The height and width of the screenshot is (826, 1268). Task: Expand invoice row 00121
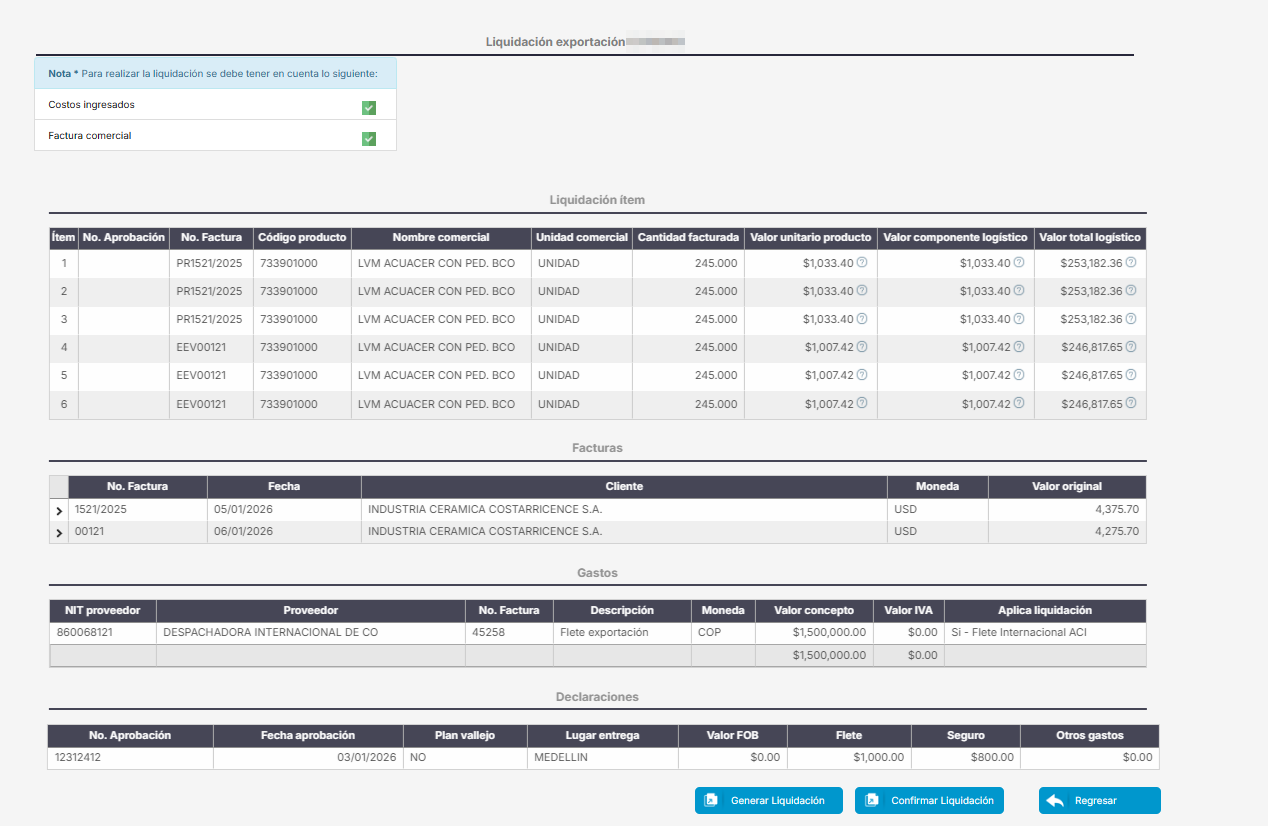(x=59, y=533)
